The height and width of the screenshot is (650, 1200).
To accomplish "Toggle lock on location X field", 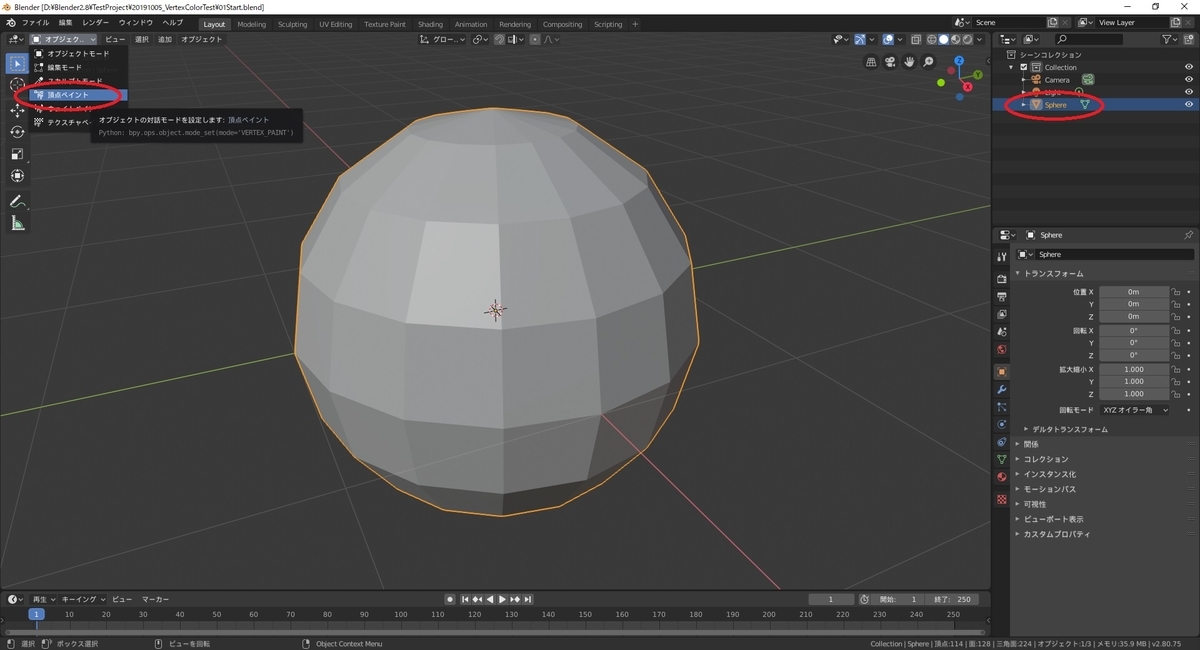I will tap(1177, 292).
